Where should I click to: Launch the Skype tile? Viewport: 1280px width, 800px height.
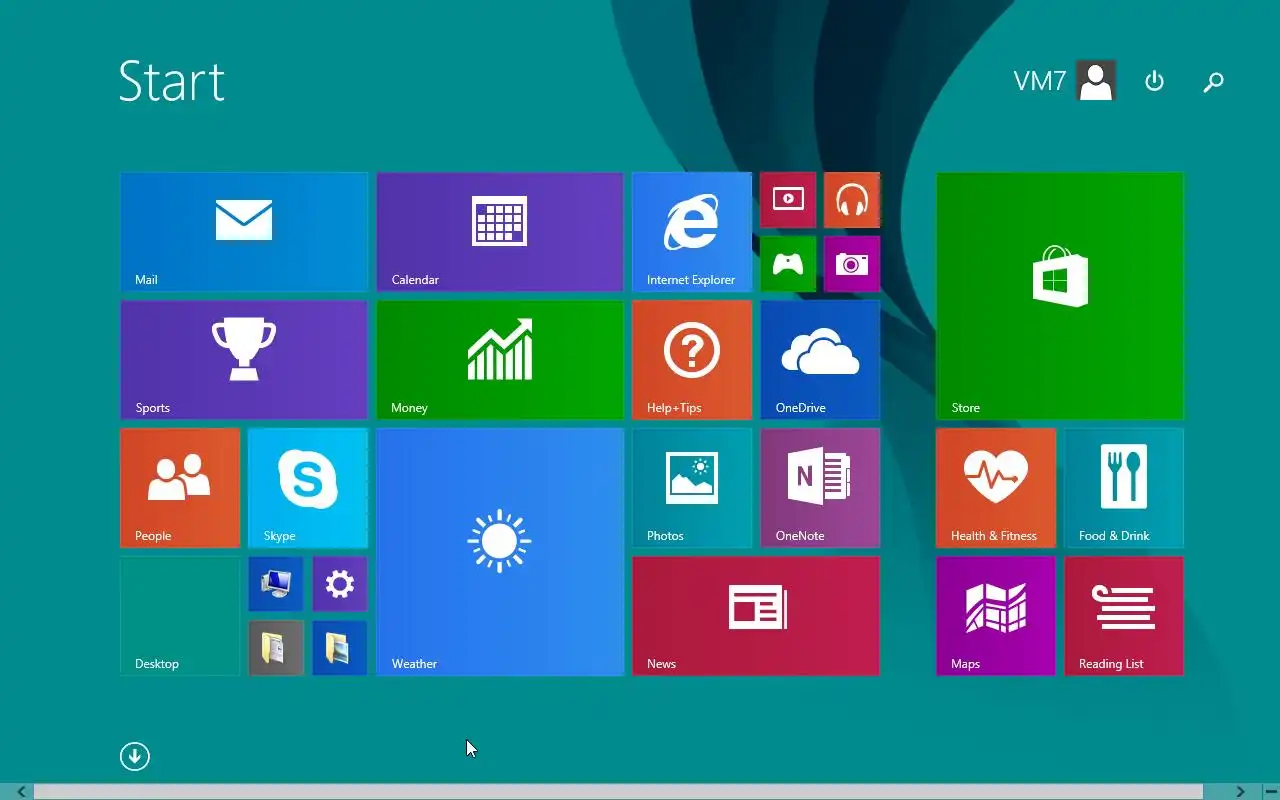308,488
